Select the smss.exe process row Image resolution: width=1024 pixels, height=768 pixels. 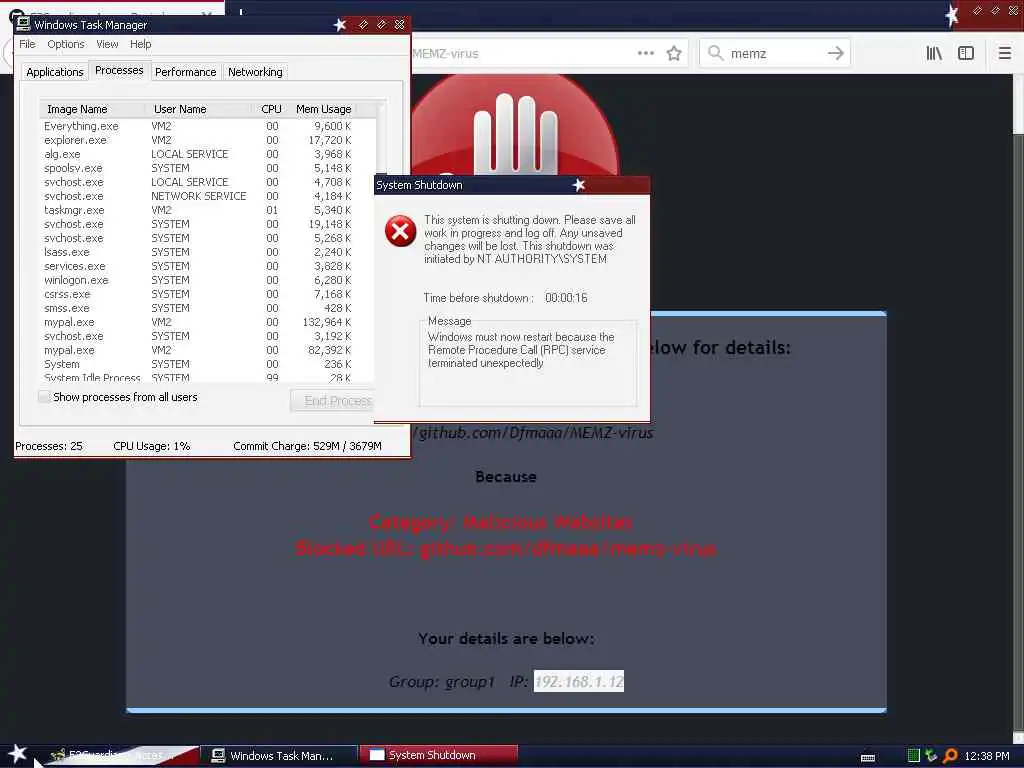pos(207,308)
